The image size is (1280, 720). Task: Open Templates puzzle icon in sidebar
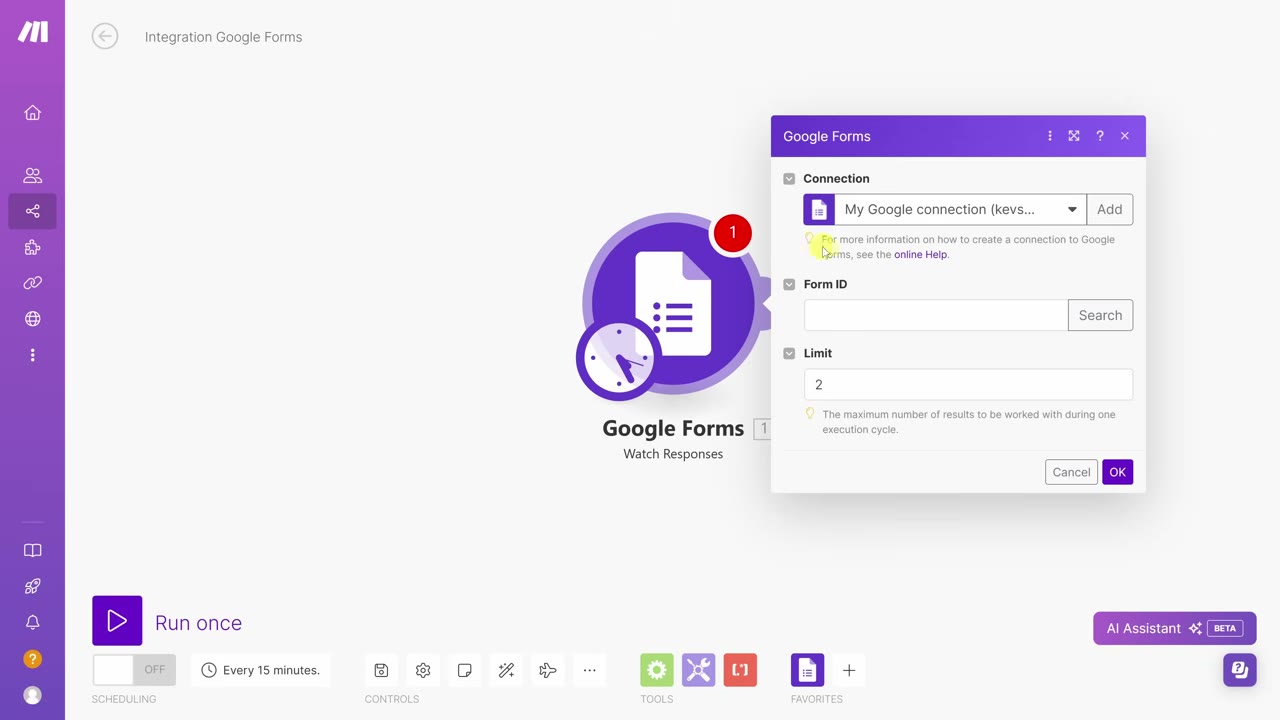[33, 248]
